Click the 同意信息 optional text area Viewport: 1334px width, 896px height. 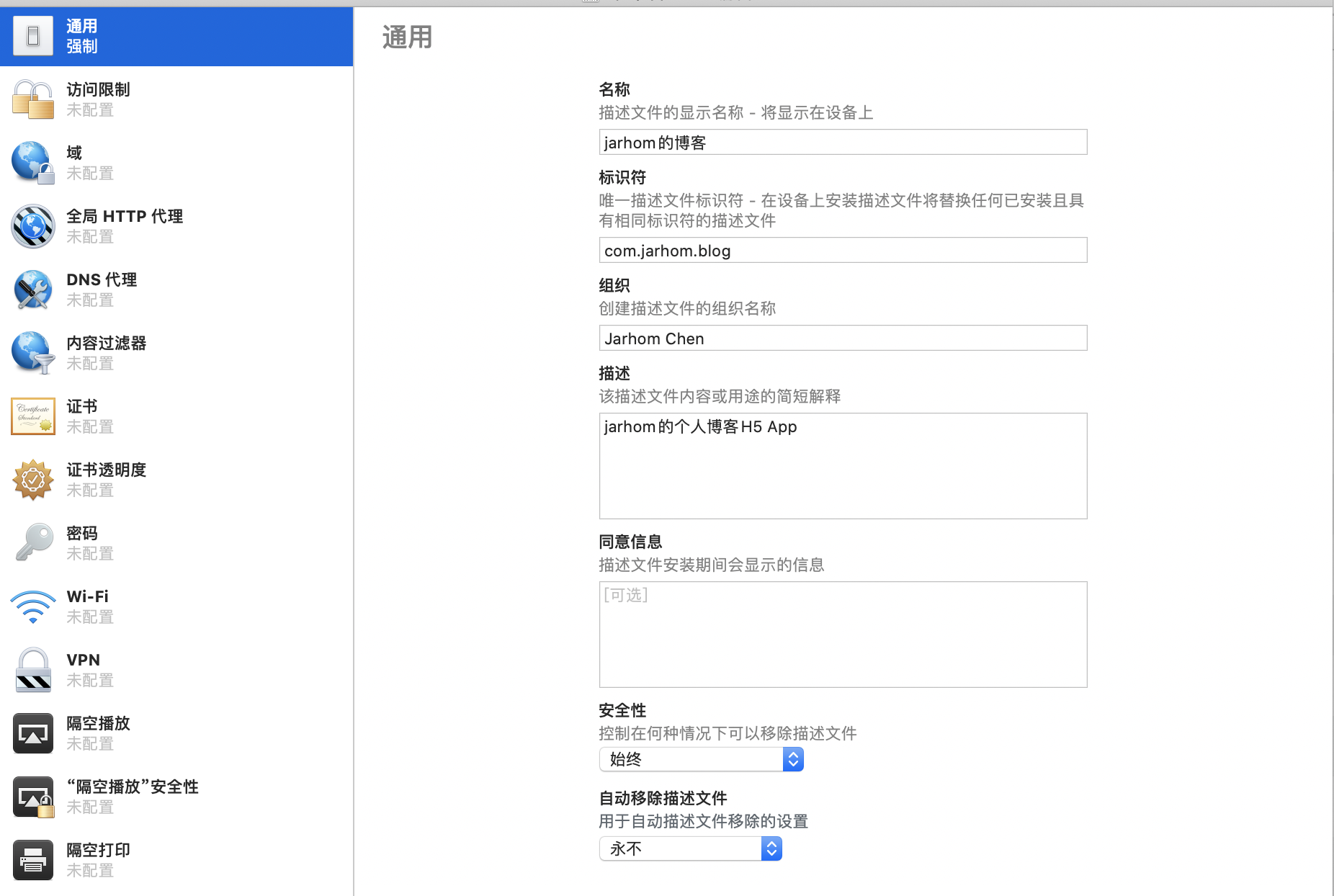[x=843, y=634]
